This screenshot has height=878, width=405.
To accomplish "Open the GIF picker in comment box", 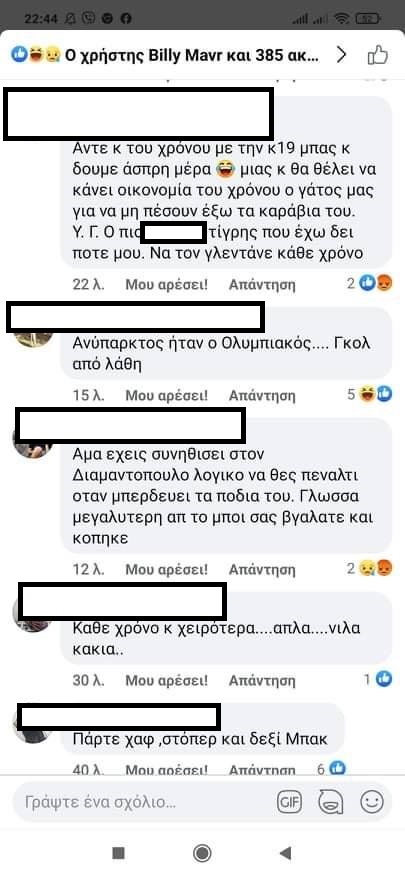I will (x=290, y=802).
